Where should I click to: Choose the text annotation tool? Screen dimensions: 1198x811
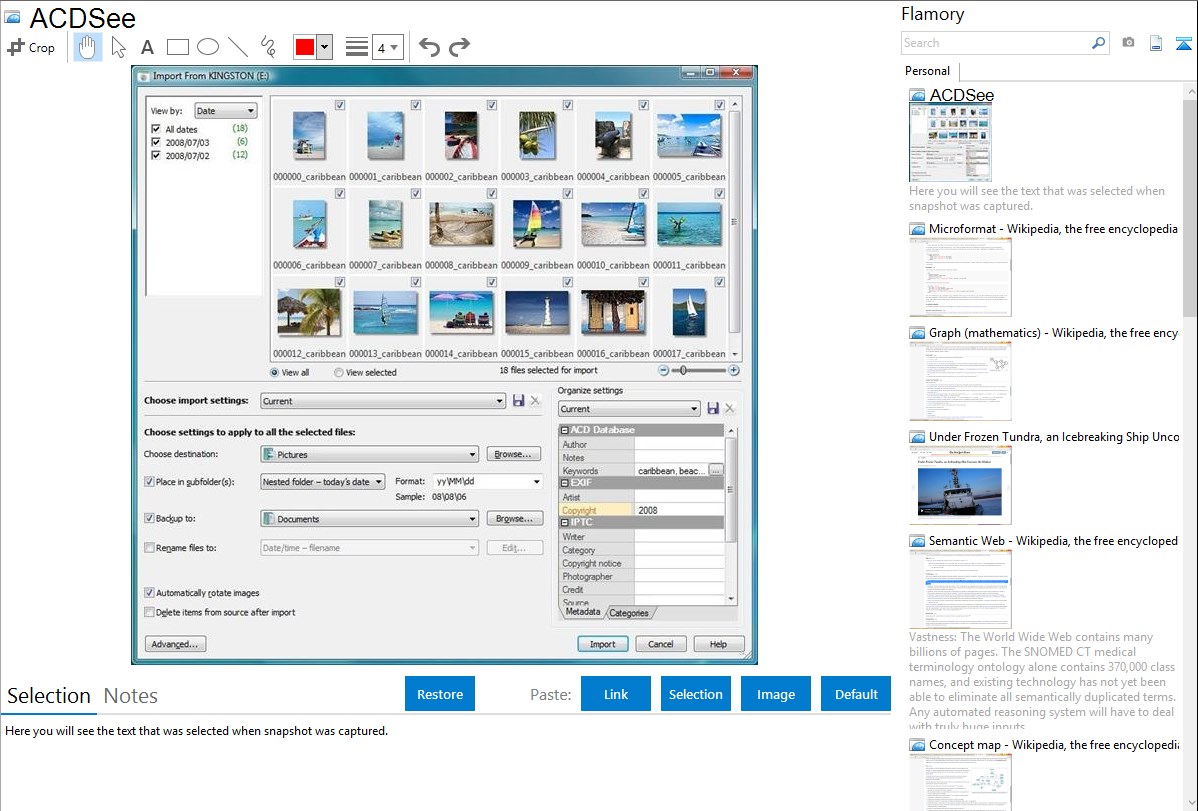point(147,47)
